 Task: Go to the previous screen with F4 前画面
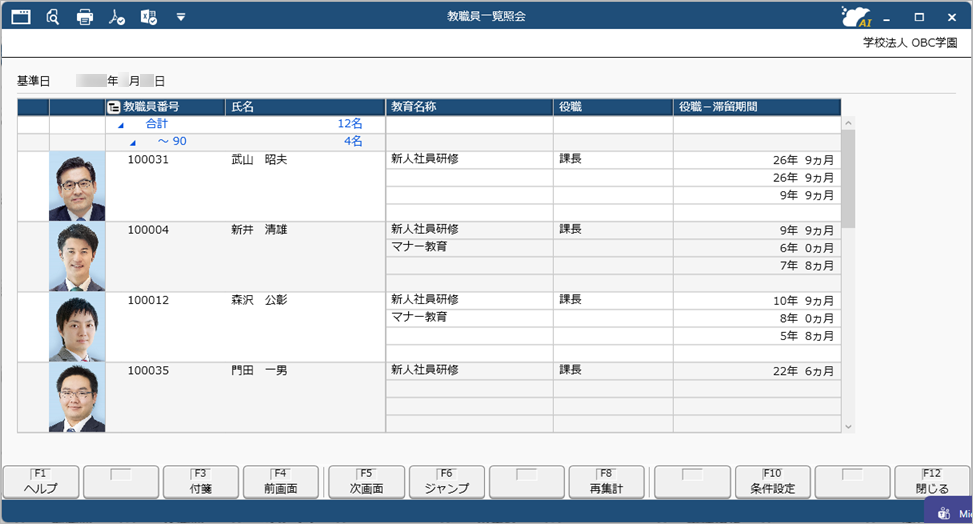coord(280,482)
